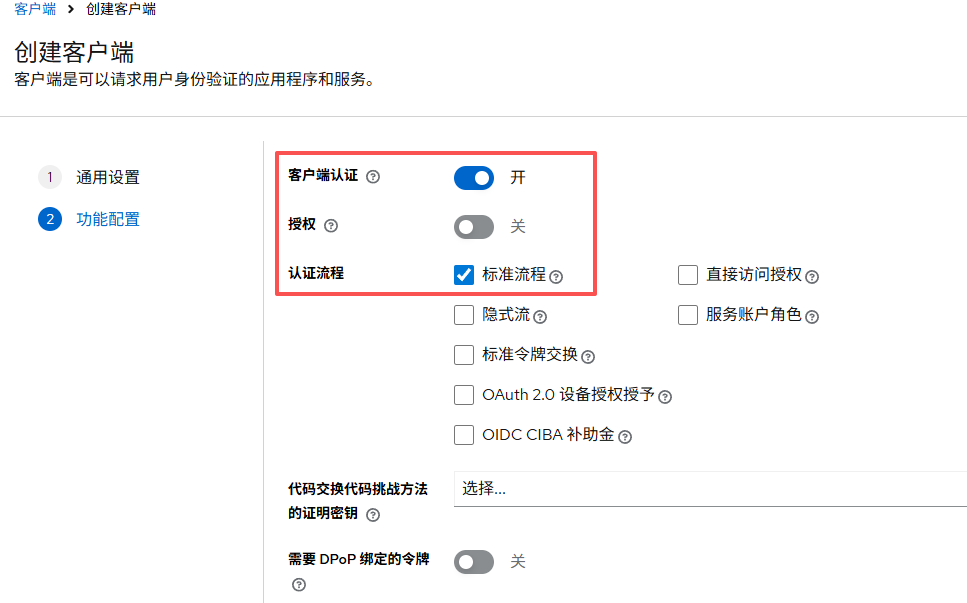Show help for 需要 DPoP 绑定的令牌
Image resolution: width=967 pixels, height=603 pixels.
pyautogui.click(x=298, y=584)
